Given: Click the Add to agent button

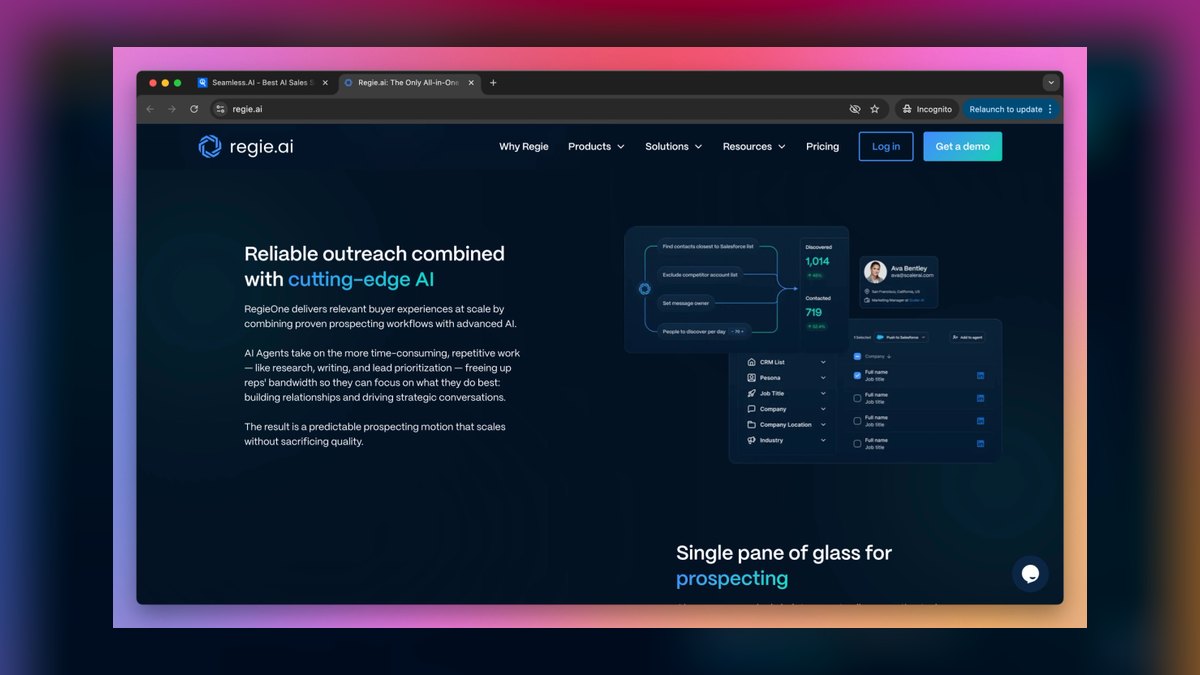Looking at the screenshot, I should click(968, 338).
